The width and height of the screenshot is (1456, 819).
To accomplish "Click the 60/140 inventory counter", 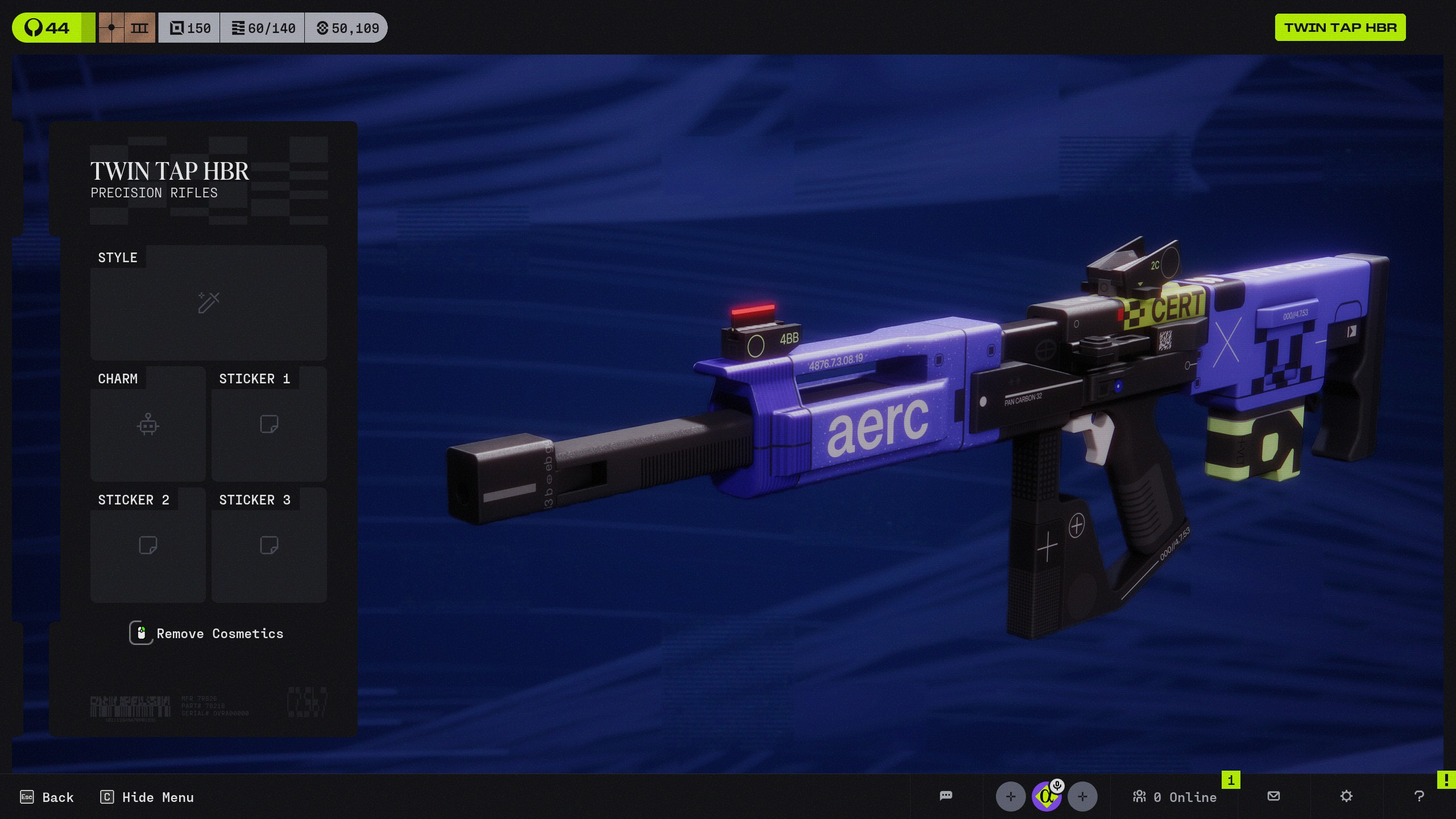I will (263, 28).
